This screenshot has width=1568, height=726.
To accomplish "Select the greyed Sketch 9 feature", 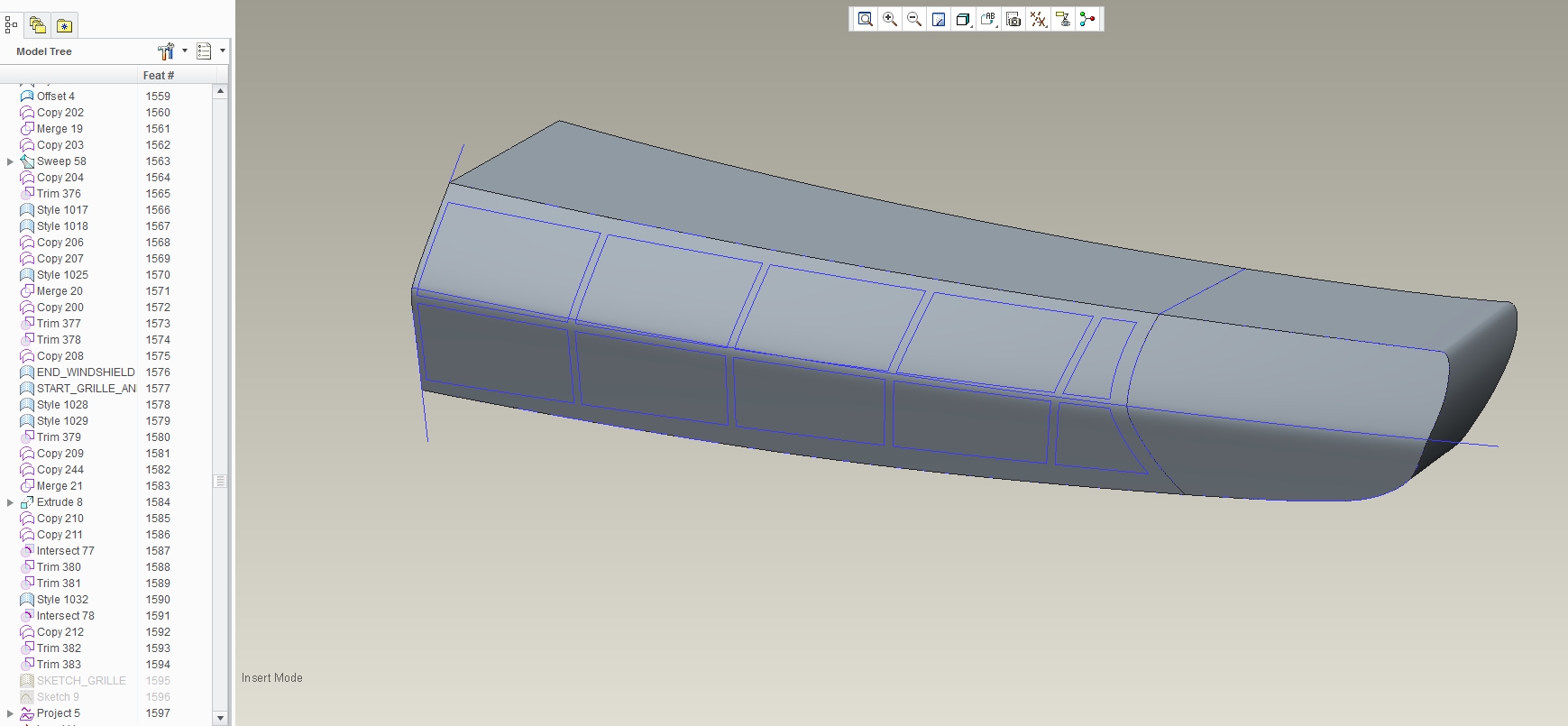I will [58, 697].
